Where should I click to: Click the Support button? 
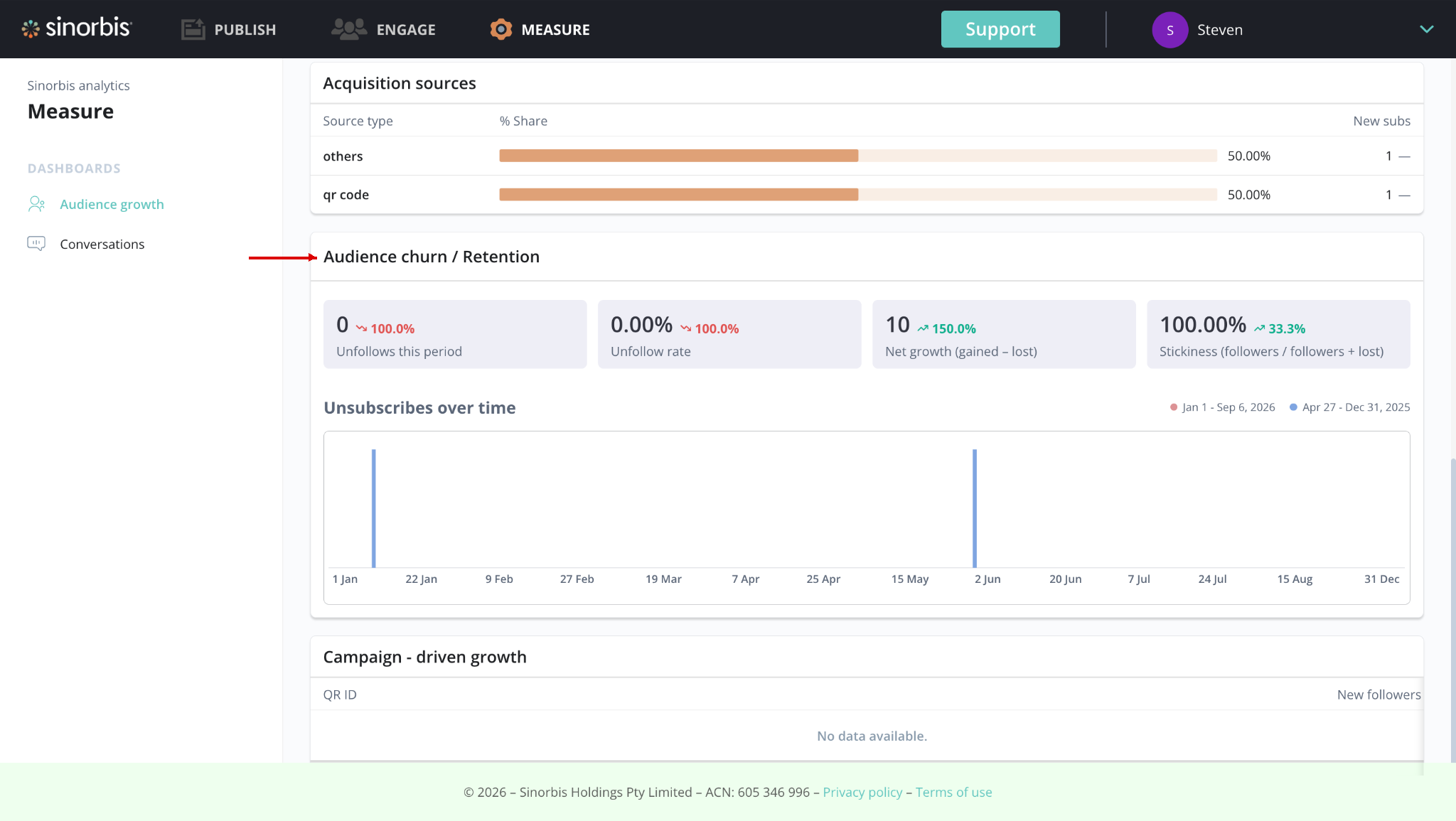pyautogui.click(x=1000, y=29)
